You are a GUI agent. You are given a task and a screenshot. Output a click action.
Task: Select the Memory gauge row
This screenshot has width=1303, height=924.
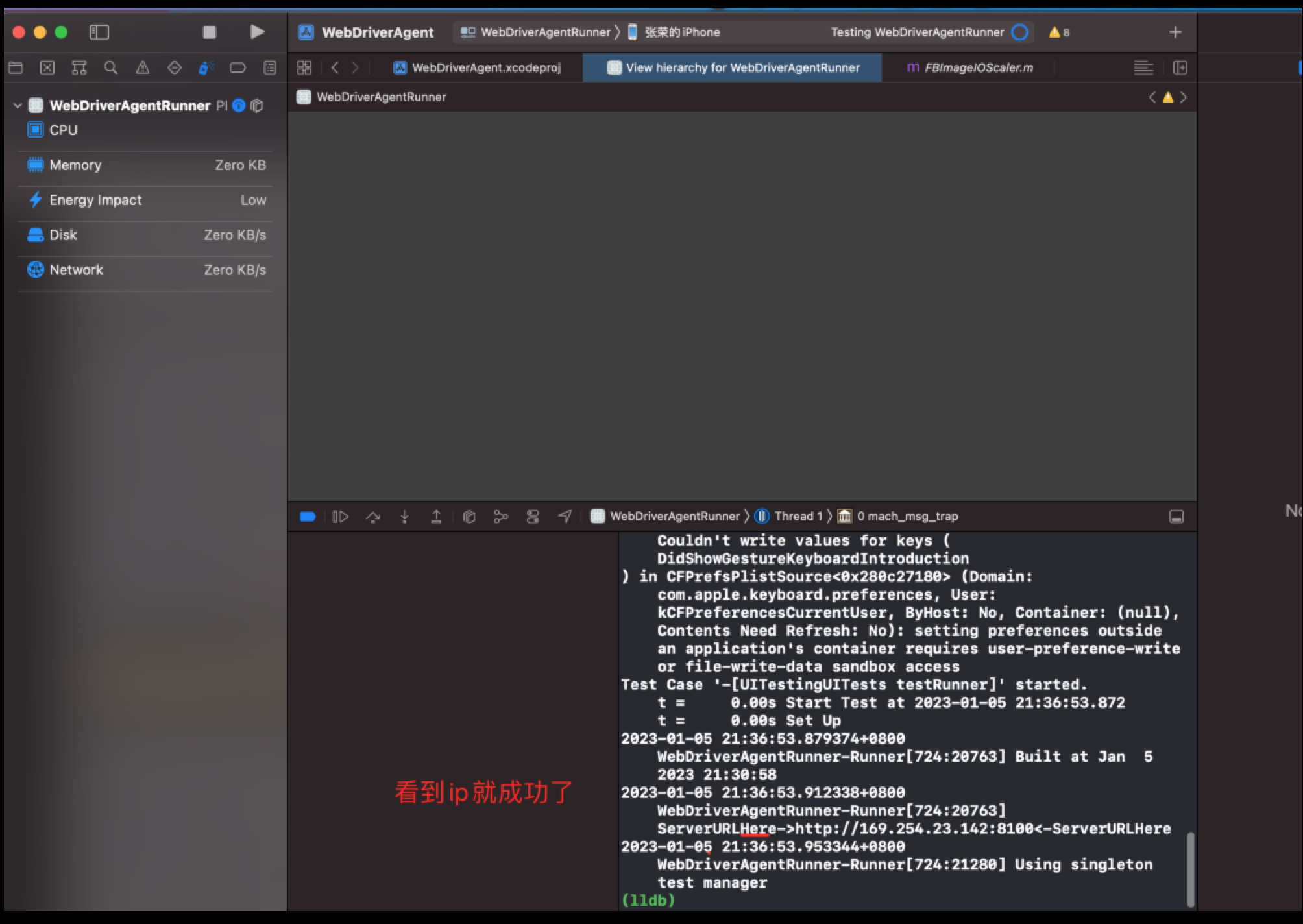point(145,165)
